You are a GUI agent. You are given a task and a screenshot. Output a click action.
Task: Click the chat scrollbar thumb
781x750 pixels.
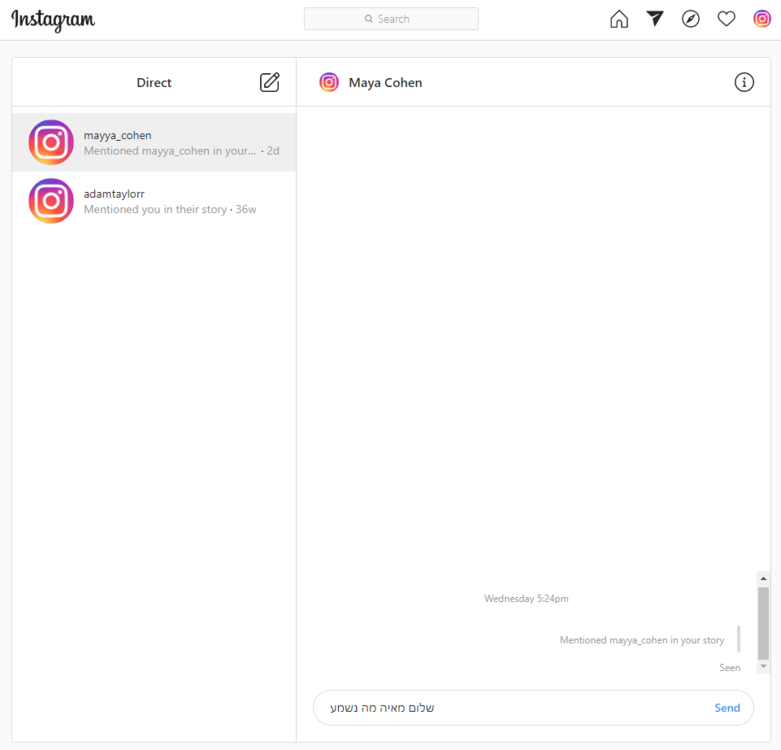click(763, 622)
